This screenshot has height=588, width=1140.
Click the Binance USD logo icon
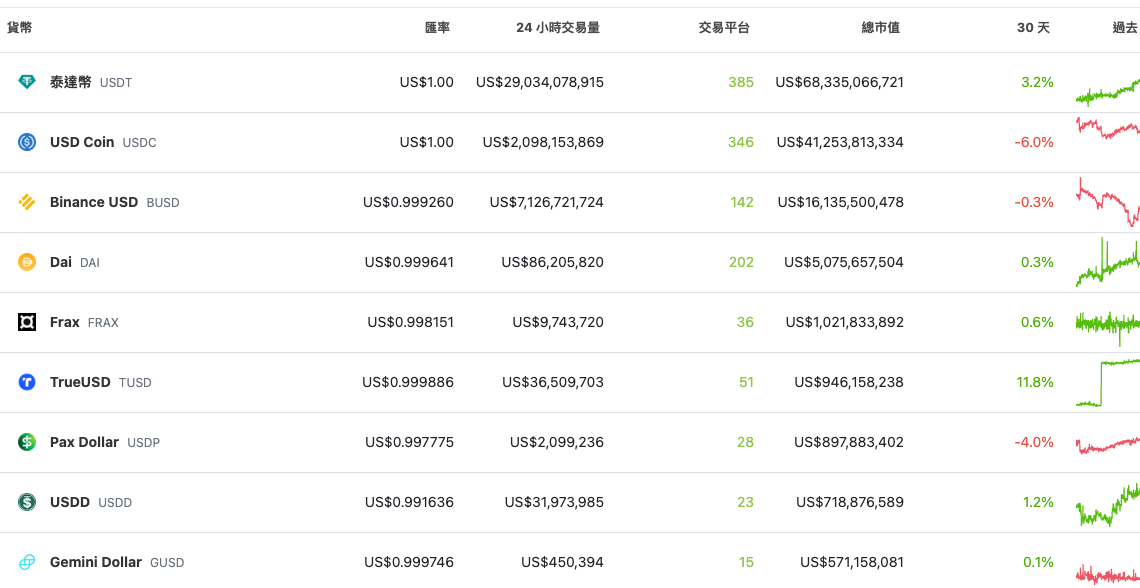27,202
